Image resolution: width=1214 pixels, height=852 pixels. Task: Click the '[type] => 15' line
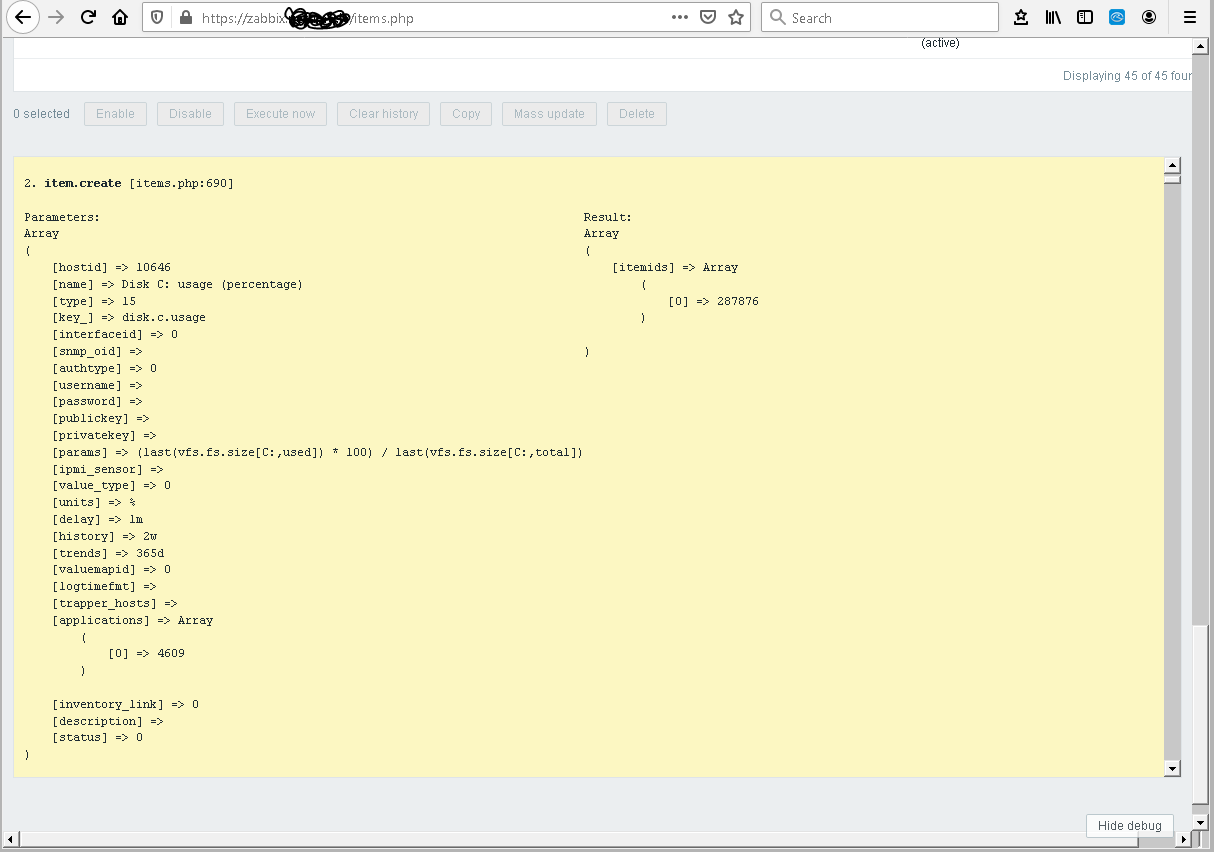click(94, 301)
